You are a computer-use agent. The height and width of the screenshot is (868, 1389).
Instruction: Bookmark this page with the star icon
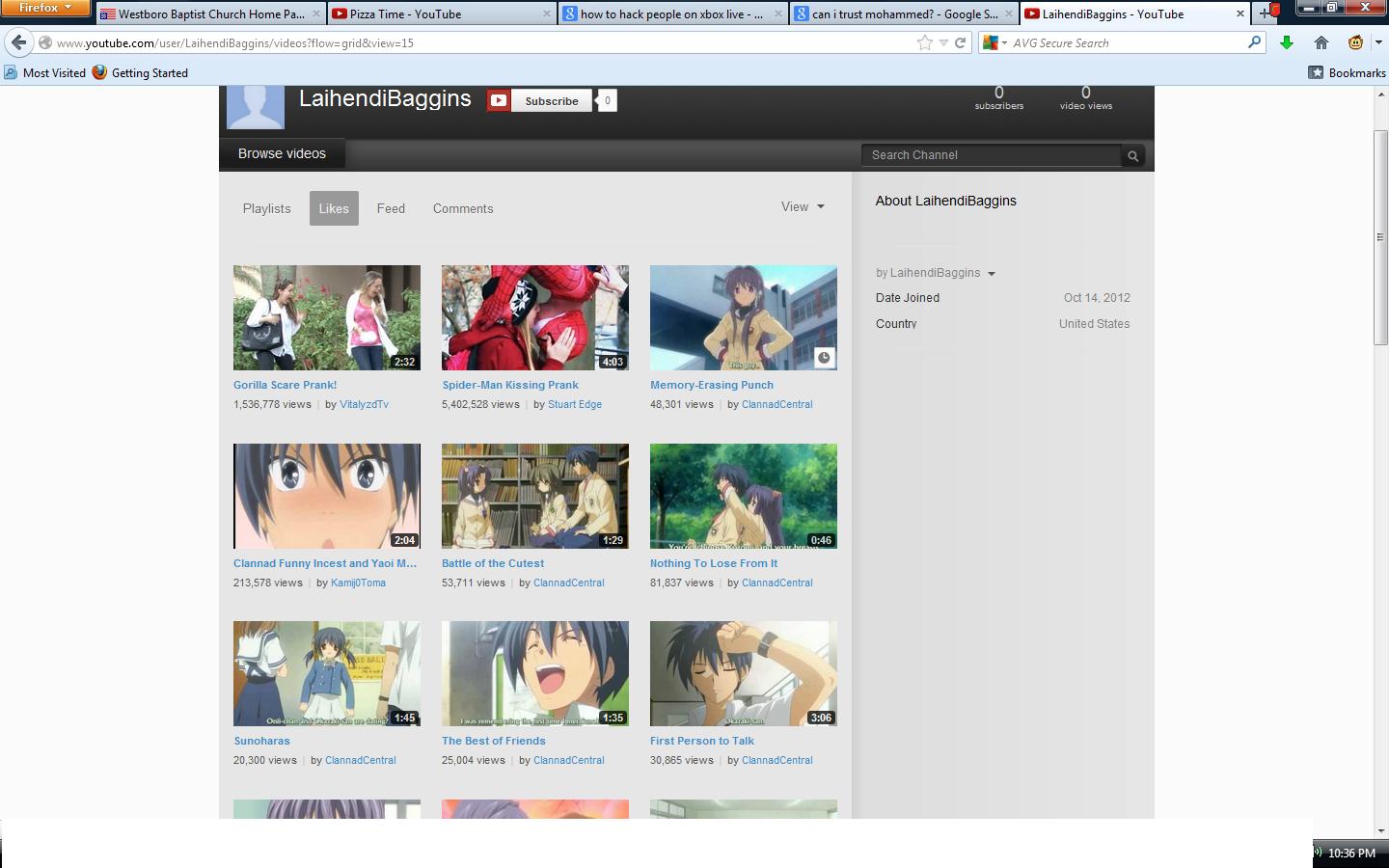click(925, 42)
